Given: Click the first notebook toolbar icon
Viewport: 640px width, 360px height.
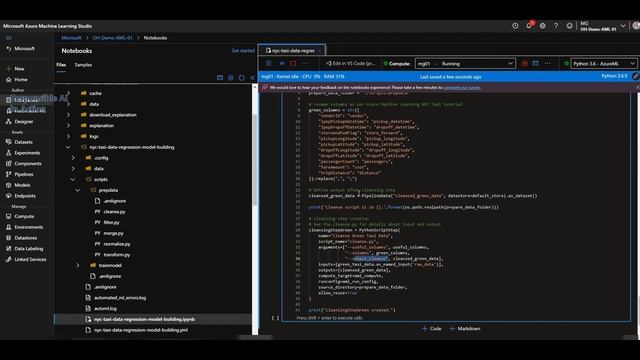Looking at the screenshot, I should 269,63.
